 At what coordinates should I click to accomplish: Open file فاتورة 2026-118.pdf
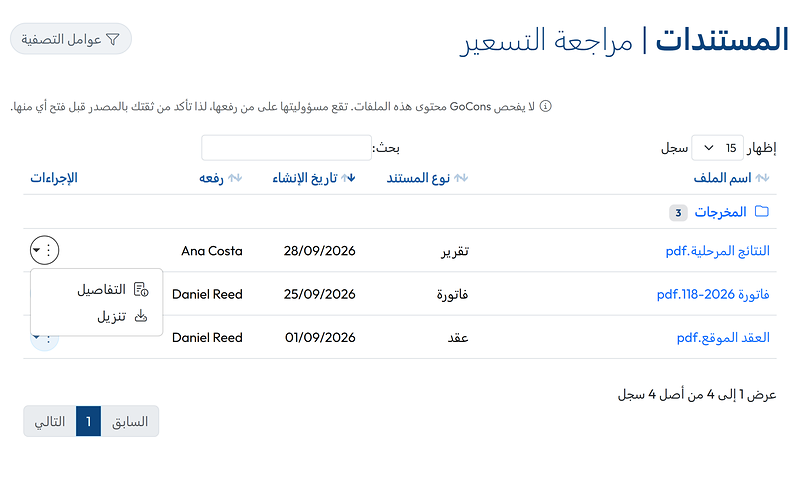(x=713, y=294)
